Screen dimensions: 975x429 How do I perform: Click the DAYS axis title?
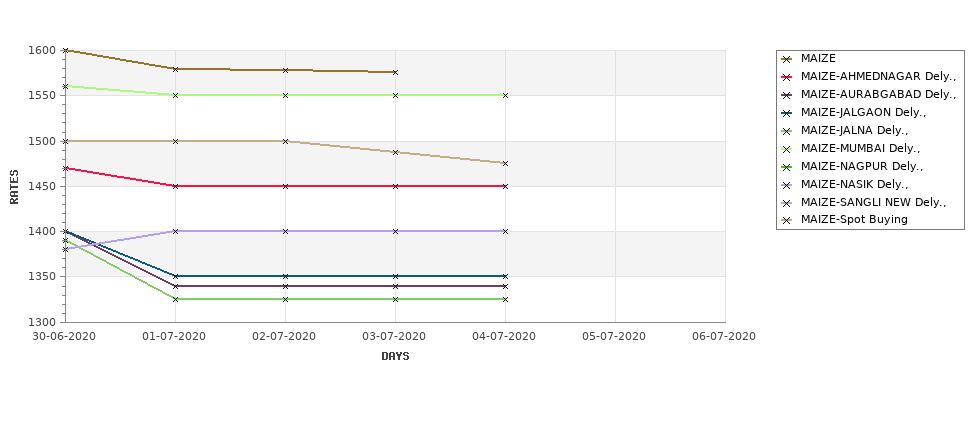pos(395,356)
